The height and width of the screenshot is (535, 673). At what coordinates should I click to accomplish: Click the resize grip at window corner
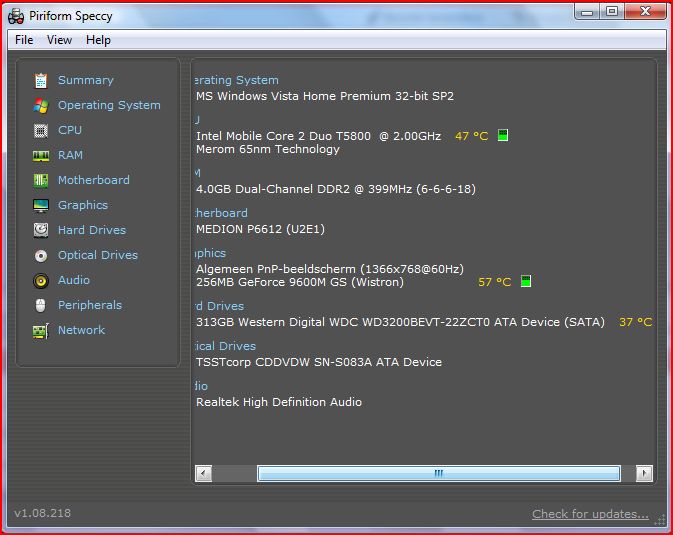pyautogui.click(x=660, y=520)
